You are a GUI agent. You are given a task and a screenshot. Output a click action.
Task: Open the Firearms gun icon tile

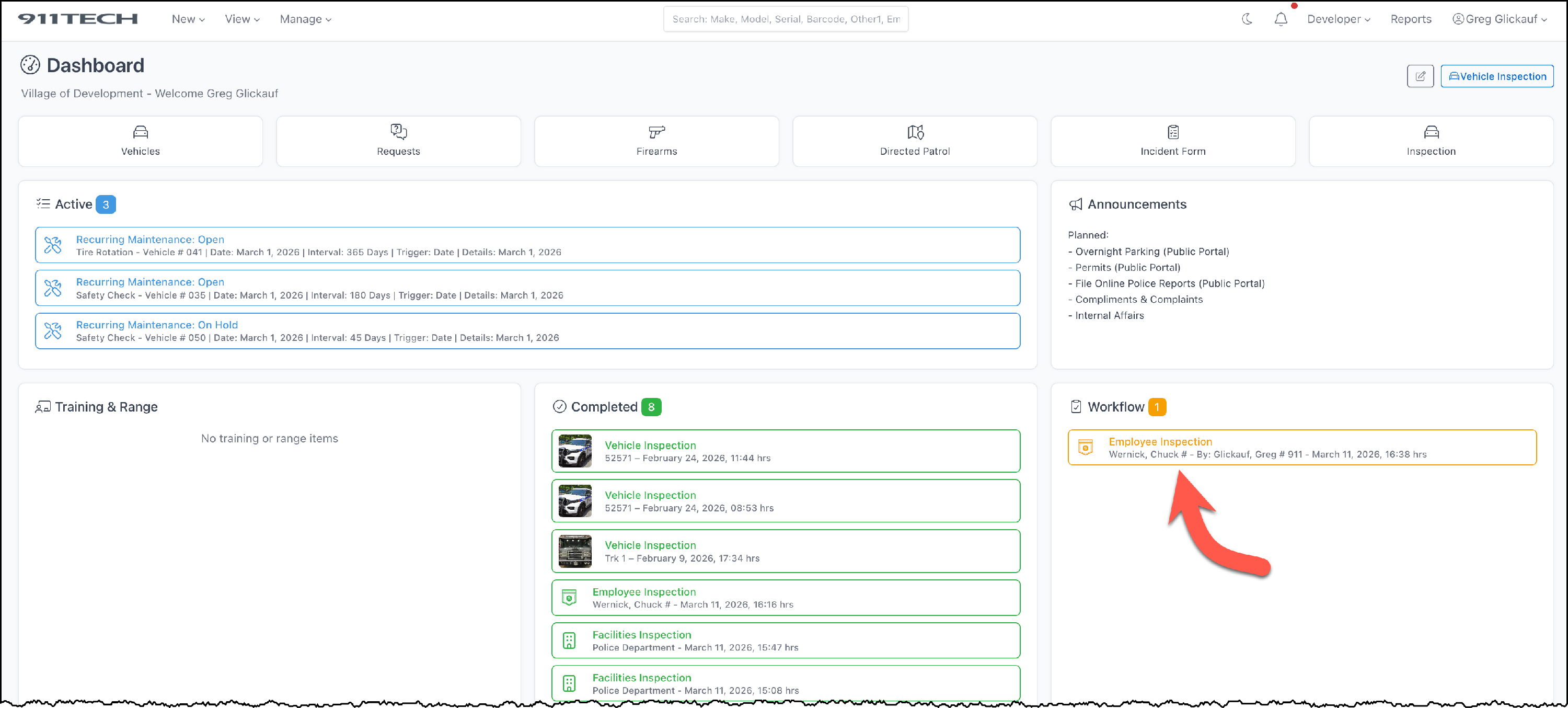(656, 132)
